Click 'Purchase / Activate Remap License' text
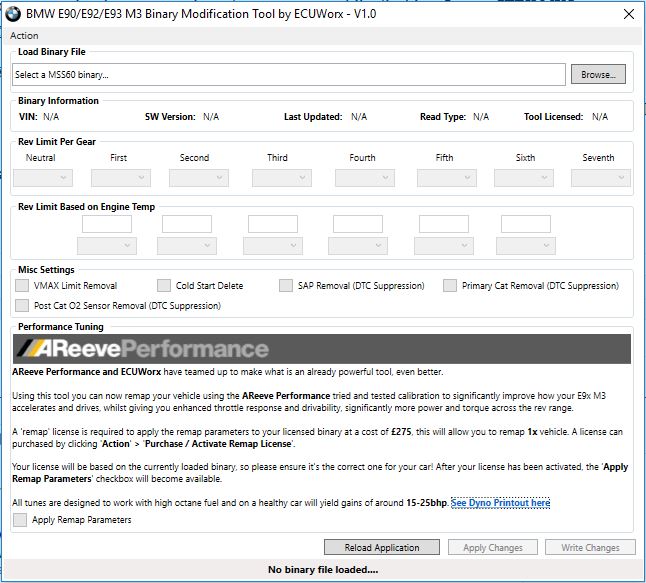Viewport: 646px width, 583px height. coord(218,443)
